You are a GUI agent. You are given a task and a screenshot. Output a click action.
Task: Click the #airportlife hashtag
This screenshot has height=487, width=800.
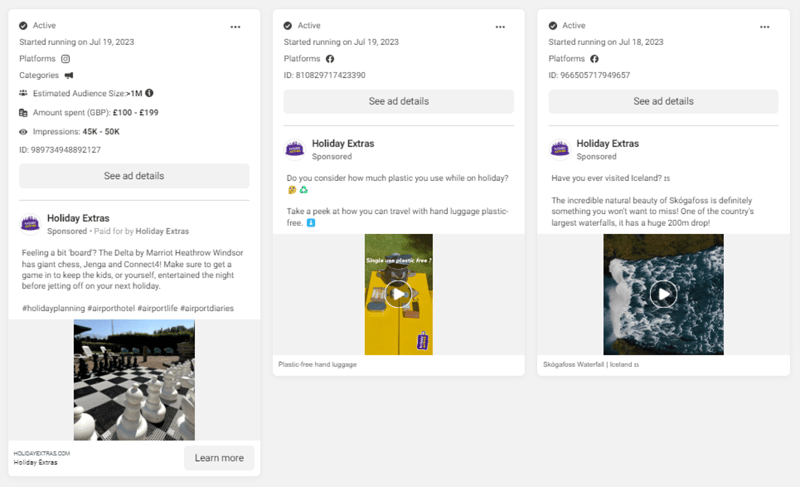(158, 308)
